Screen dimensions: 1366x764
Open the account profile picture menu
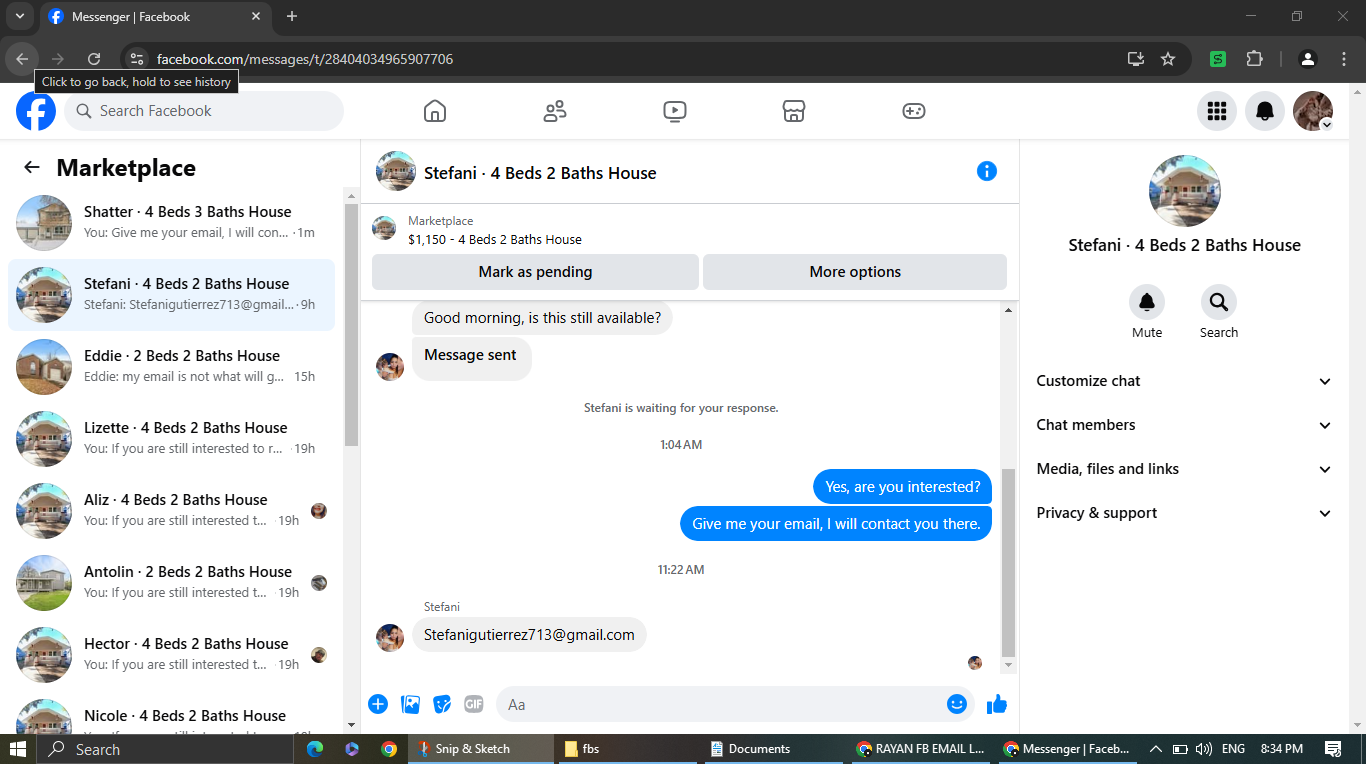tap(1313, 111)
